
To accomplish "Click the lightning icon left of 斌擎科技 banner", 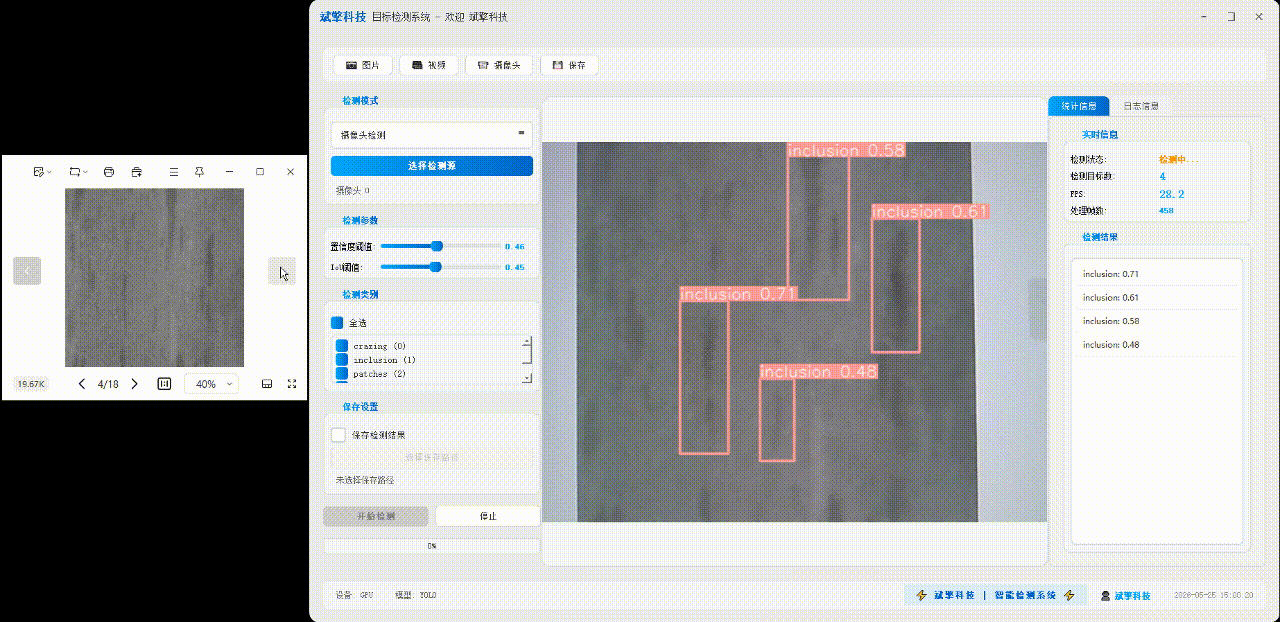I will click(x=921, y=595).
